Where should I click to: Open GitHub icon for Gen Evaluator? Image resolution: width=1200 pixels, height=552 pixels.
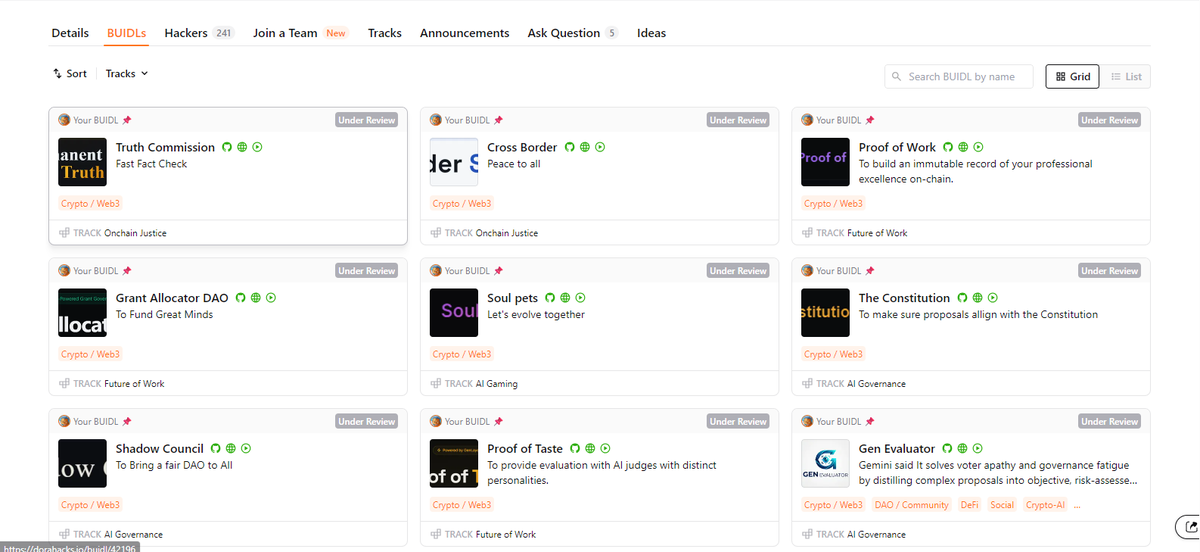[x=947, y=449]
